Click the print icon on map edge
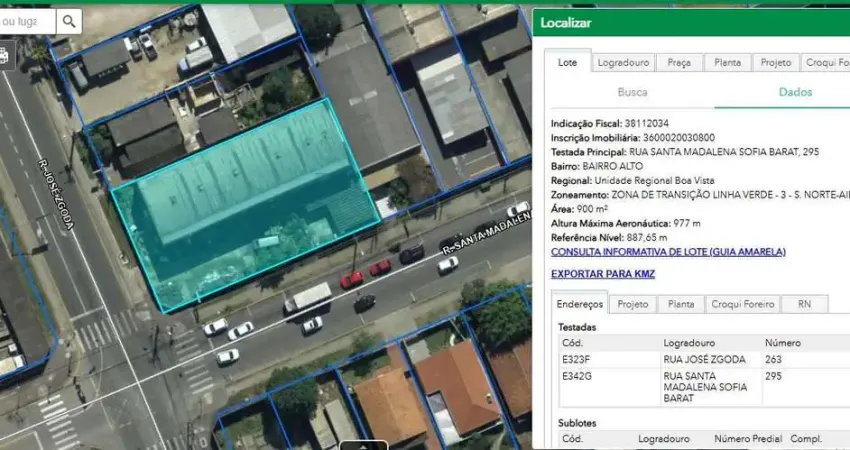This screenshot has height=450, width=850. coord(4,56)
